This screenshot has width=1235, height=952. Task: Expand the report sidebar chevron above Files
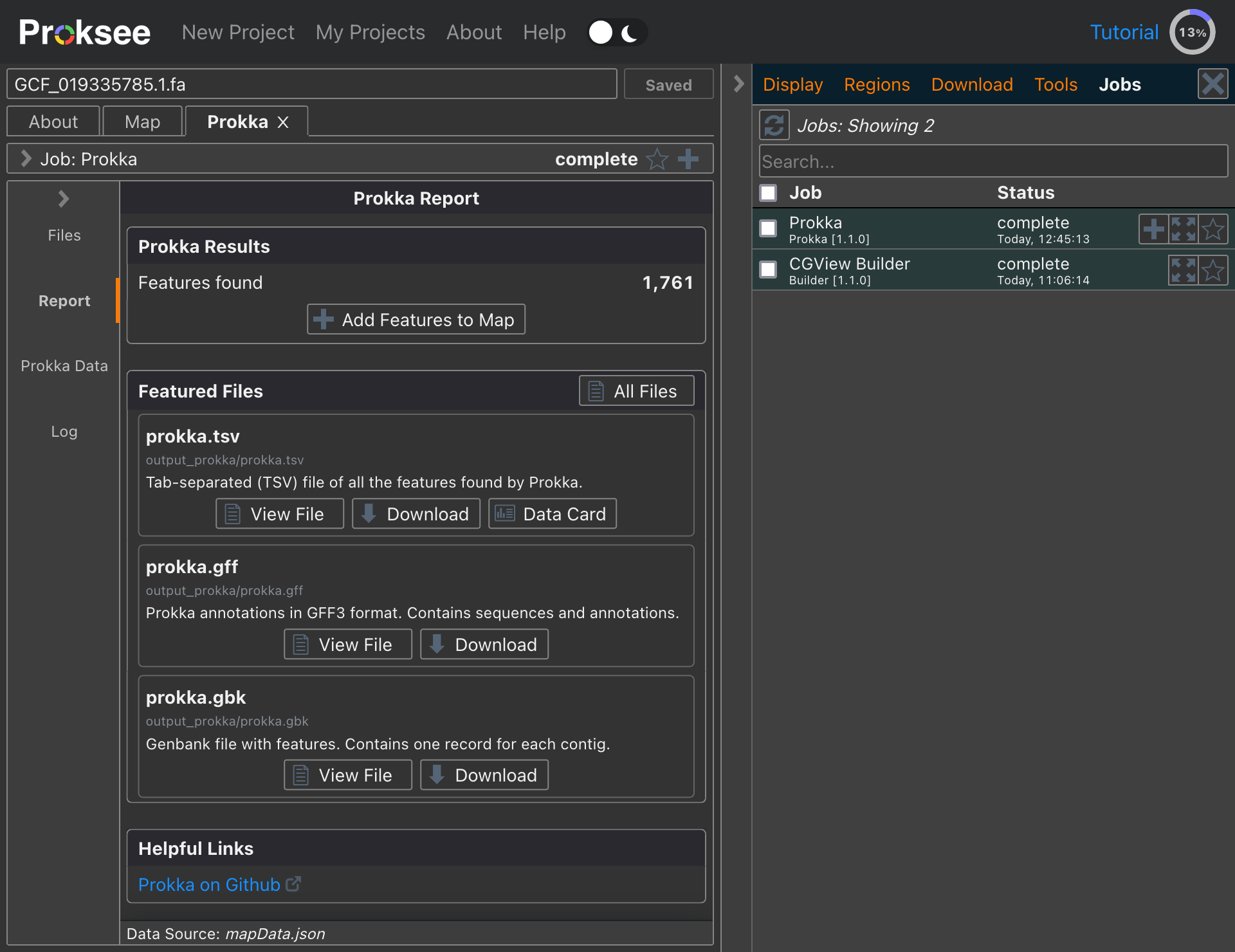(x=64, y=199)
